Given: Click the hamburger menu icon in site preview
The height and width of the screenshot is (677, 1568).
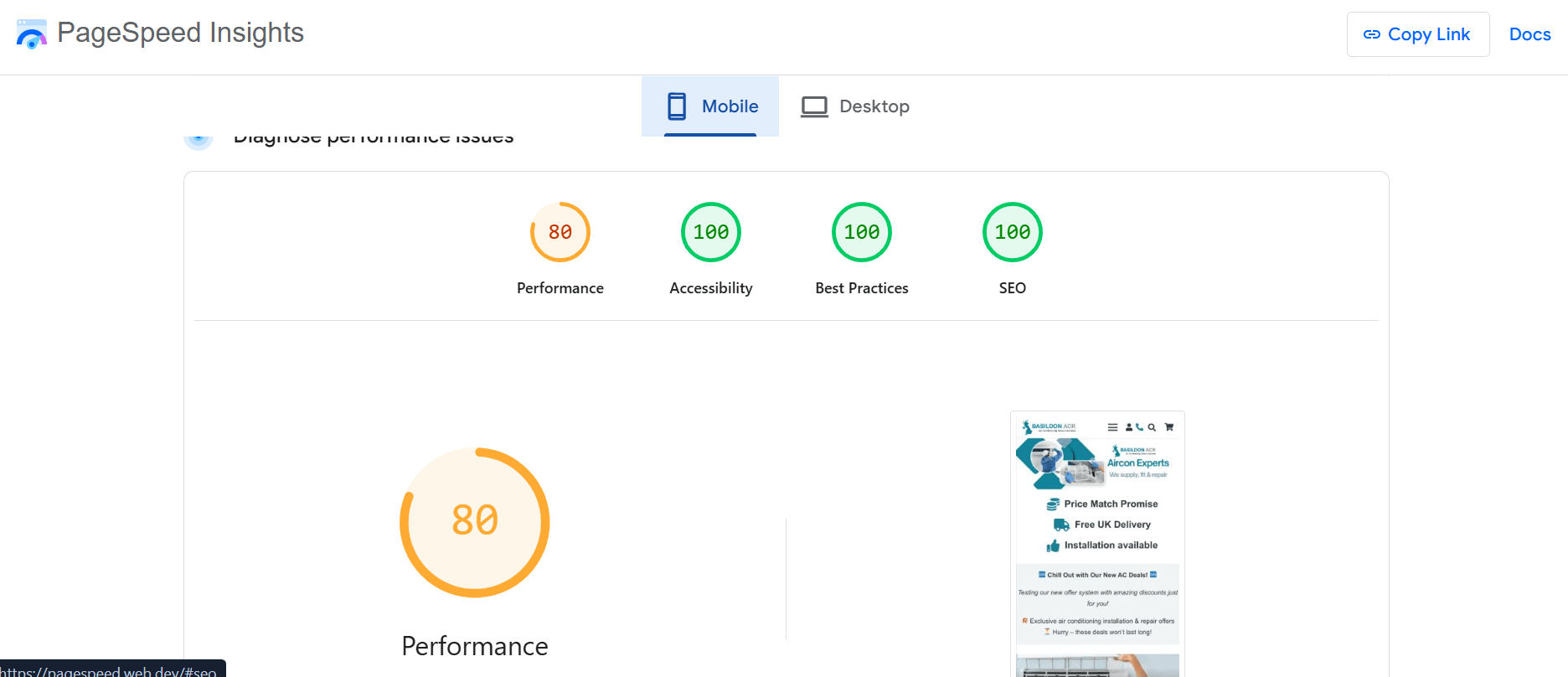Looking at the screenshot, I should tap(1112, 427).
